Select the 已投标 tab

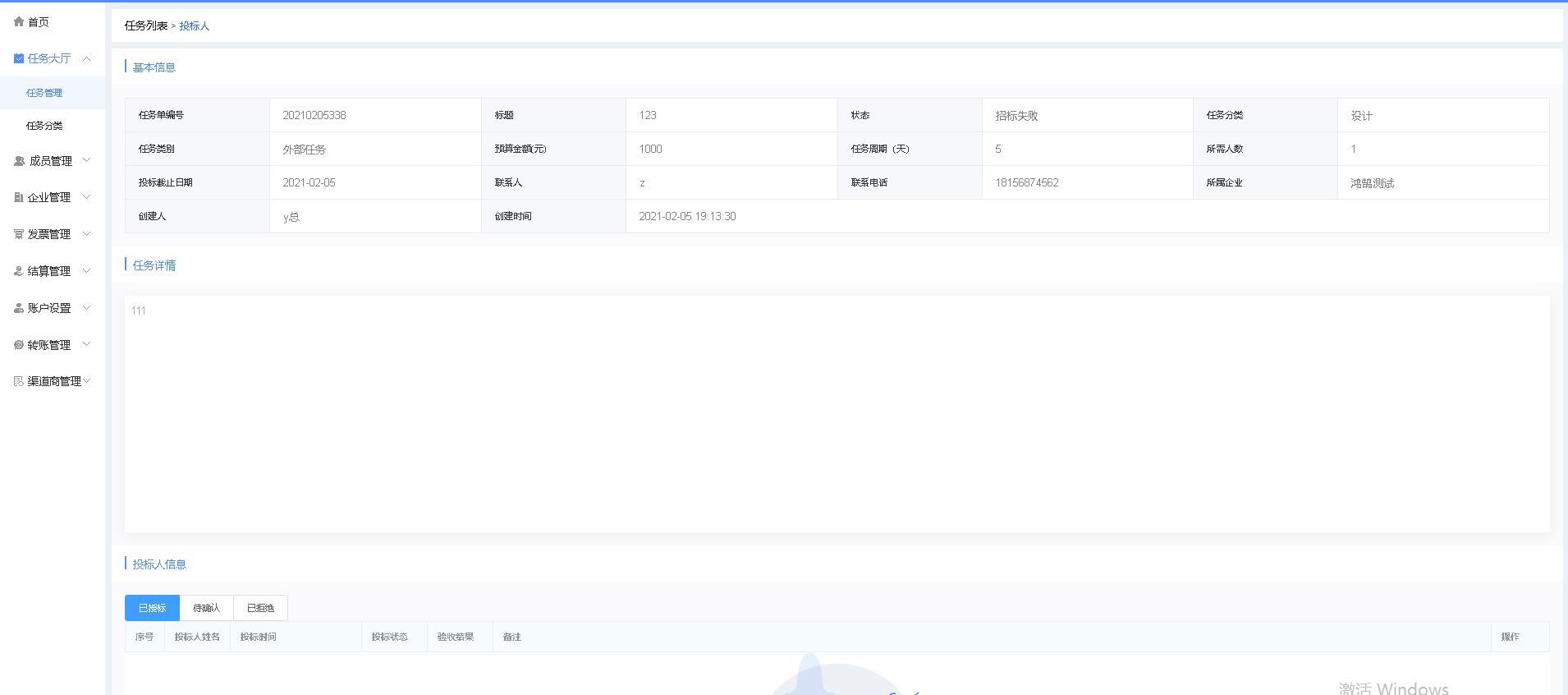152,608
